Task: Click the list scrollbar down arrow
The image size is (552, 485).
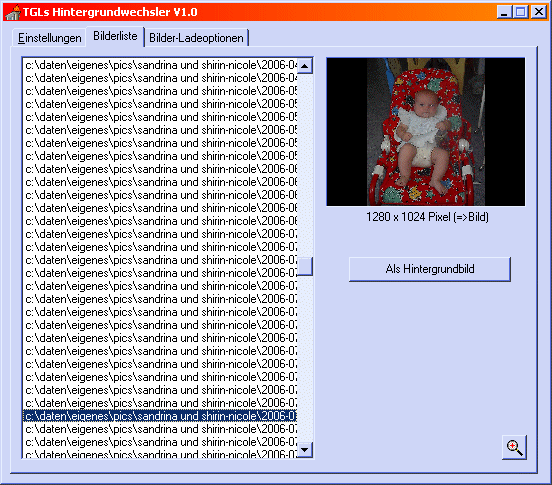Action: tap(305, 449)
